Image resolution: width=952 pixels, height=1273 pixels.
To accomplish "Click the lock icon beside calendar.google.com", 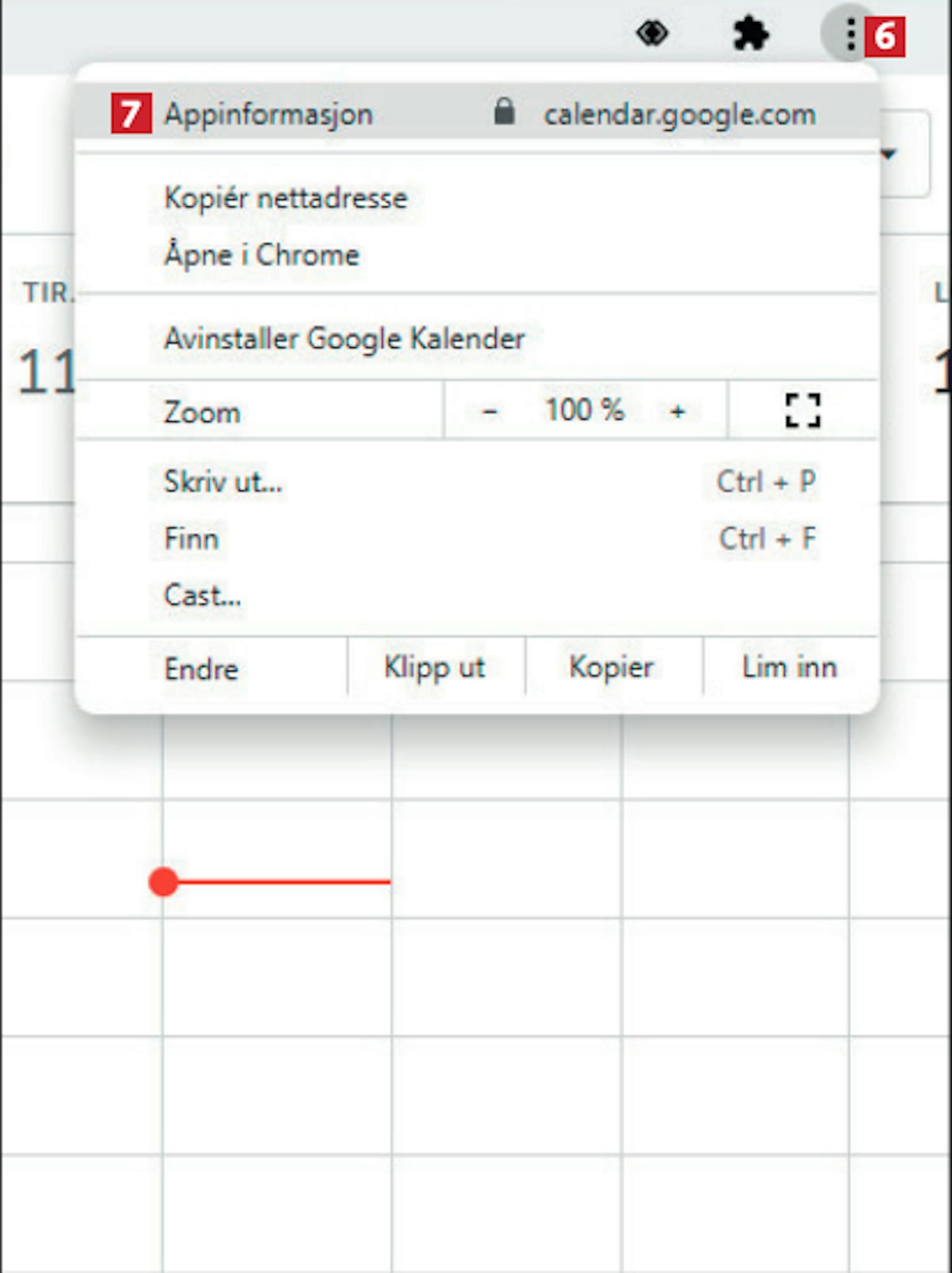I will (x=505, y=112).
